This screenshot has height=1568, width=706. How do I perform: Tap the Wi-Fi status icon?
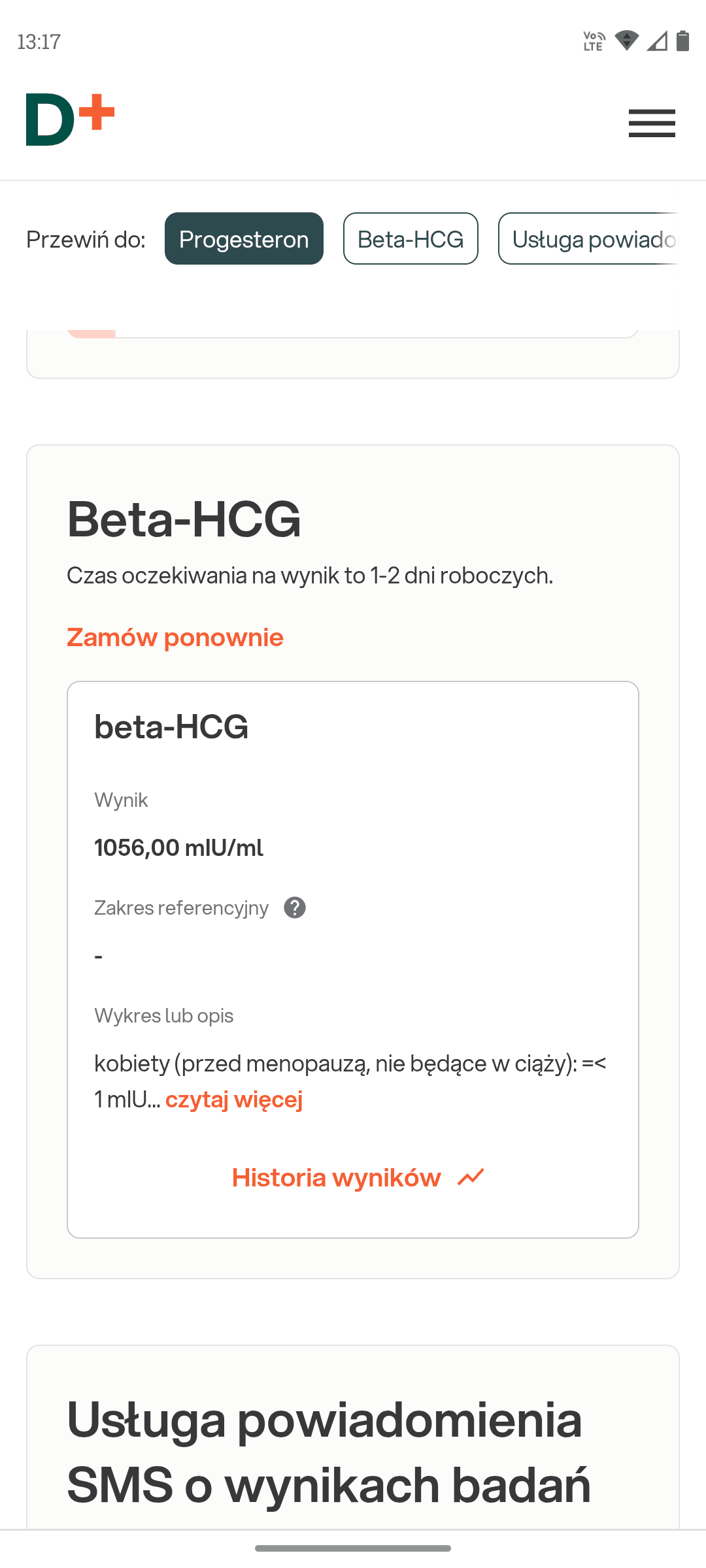(626, 41)
